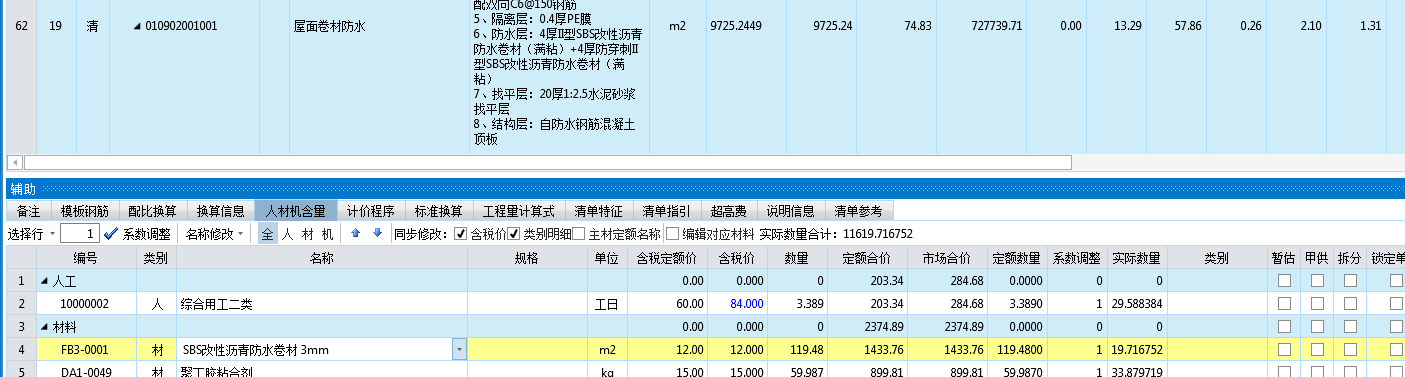Select the FB3-0001 code cell

click(x=85, y=349)
